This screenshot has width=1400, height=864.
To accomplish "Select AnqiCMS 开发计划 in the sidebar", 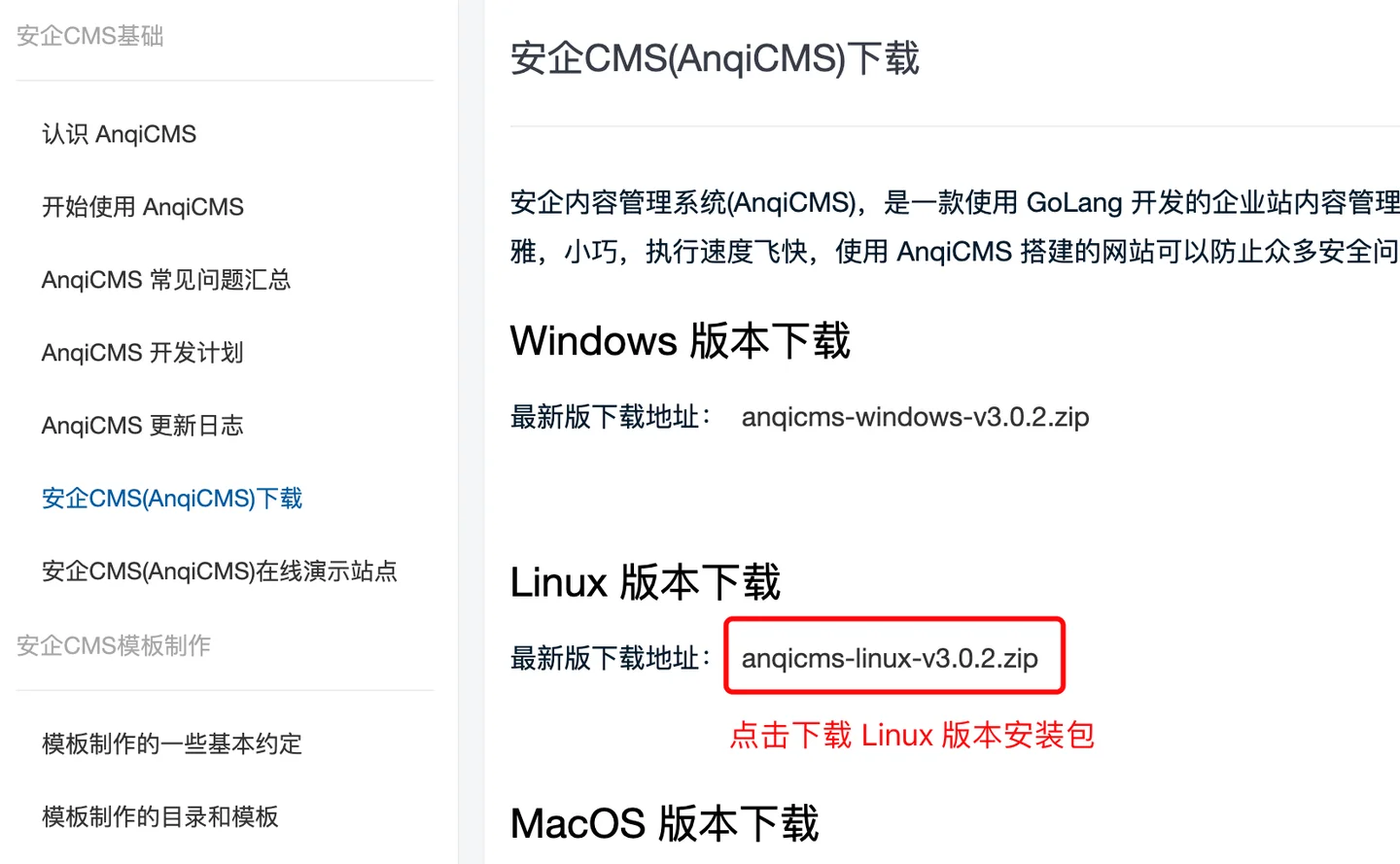I will click(142, 353).
